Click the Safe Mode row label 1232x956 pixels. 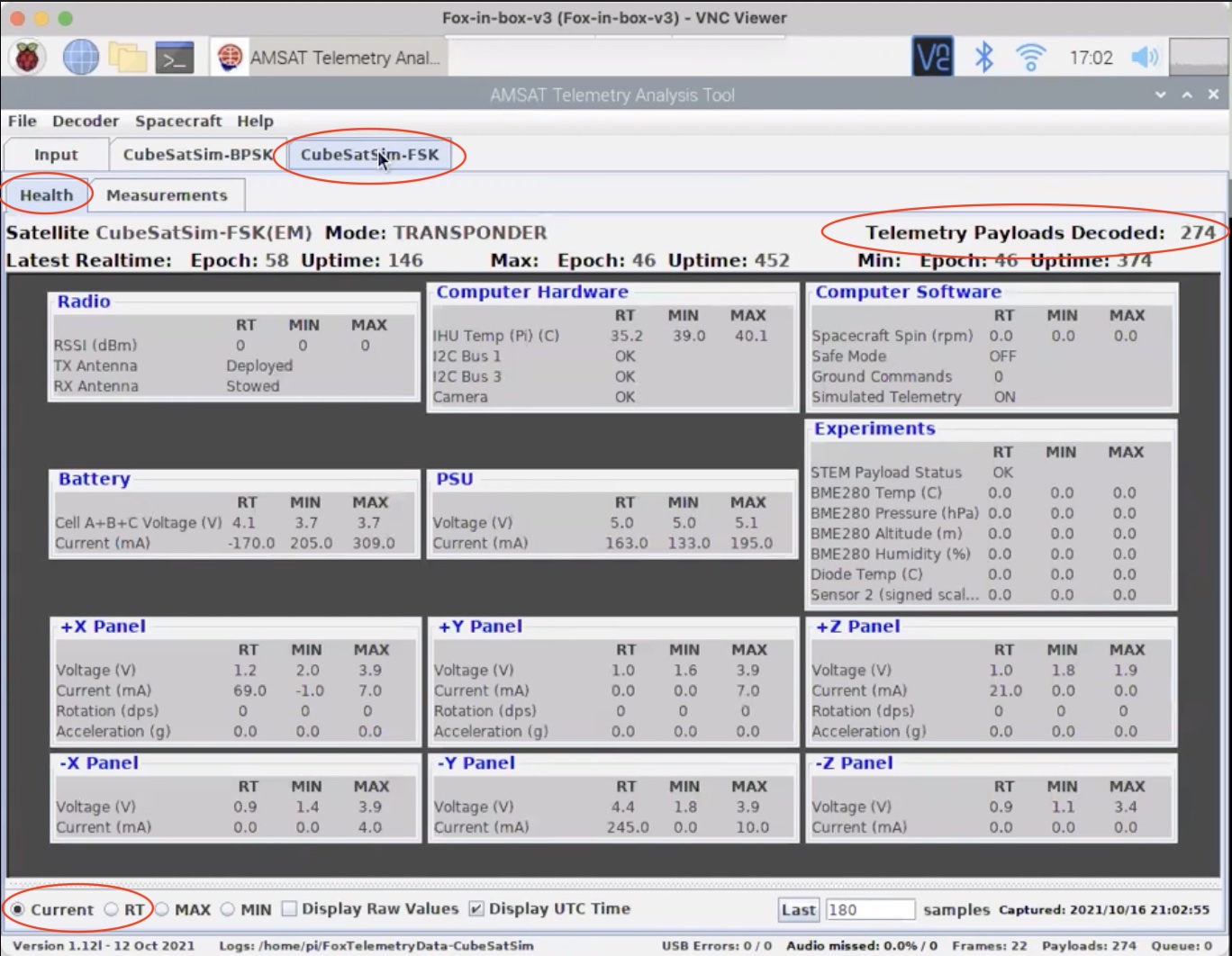(848, 356)
